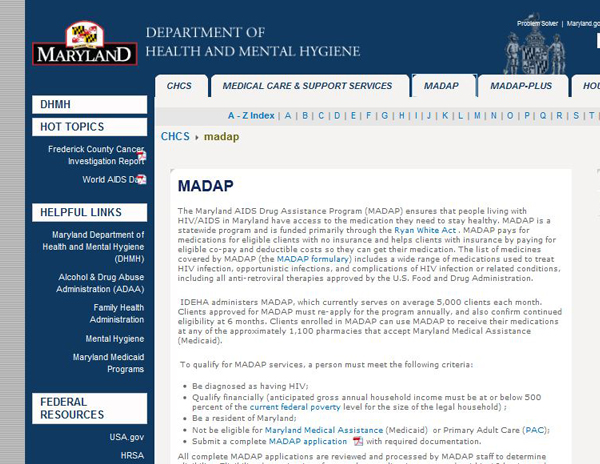Jump to index letter P
Viewport: 600px width, 464px height.
(527, 116)
